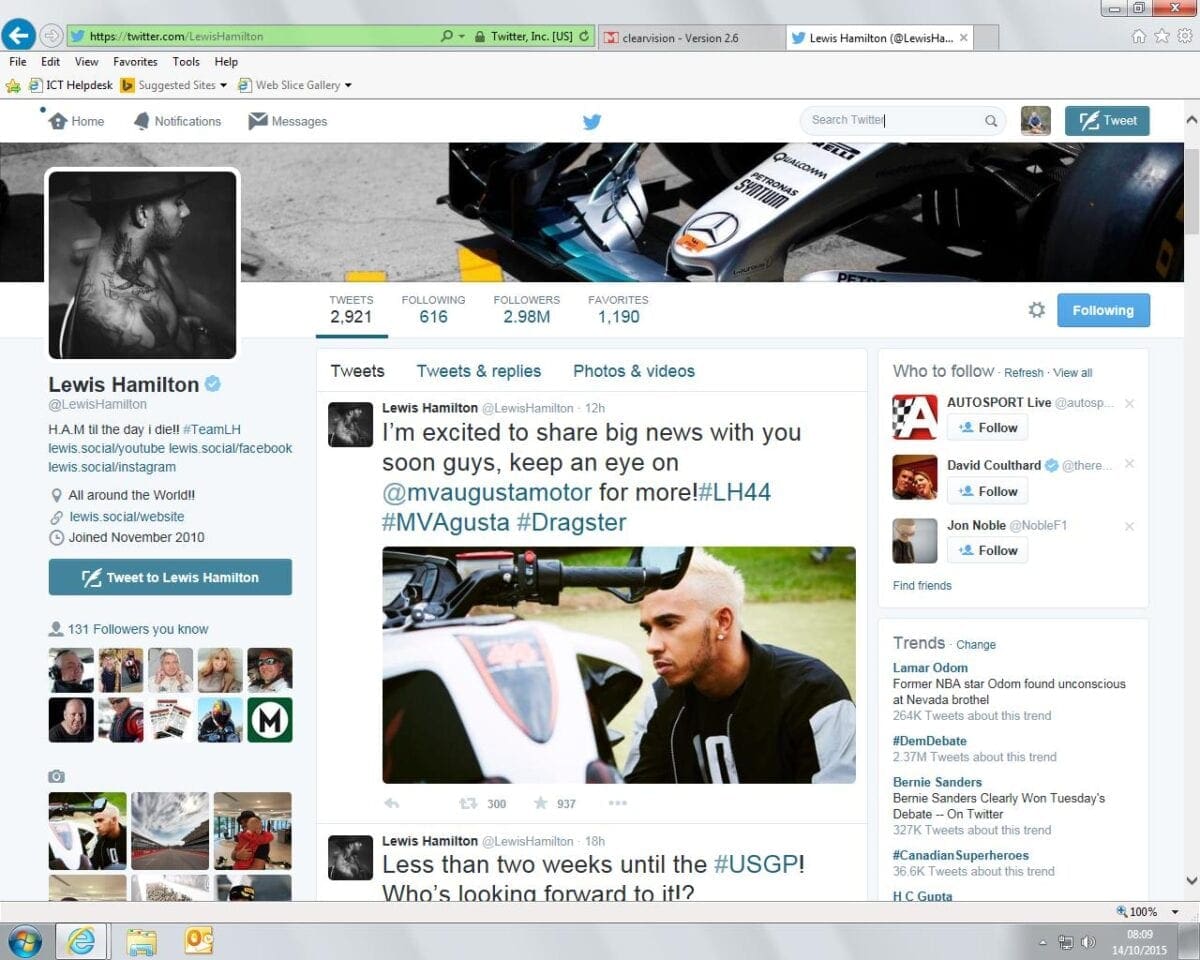Image resolution: width=1200 pixels, height=960 pixels.
Task: Click the Windows Start button
Action: point(24,941)
